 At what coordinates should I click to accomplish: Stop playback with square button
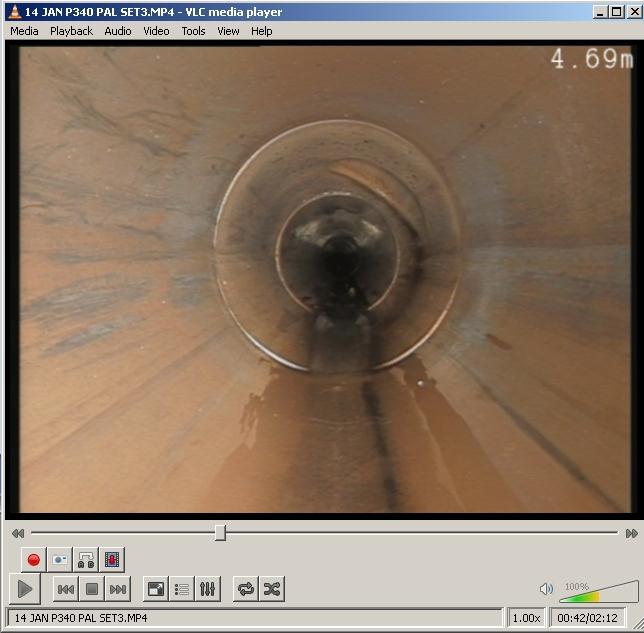pos(92,589)
